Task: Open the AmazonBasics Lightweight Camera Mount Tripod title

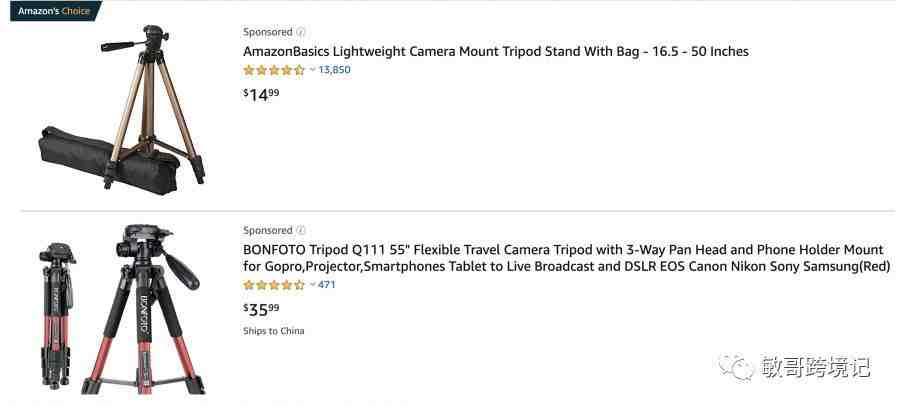Action: click(496, 51)
